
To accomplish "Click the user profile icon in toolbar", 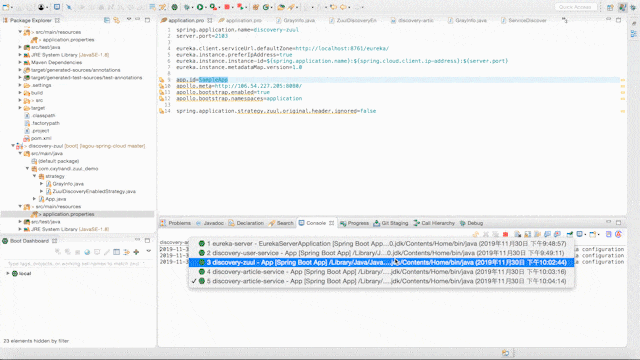I will [x=41, y=7].
